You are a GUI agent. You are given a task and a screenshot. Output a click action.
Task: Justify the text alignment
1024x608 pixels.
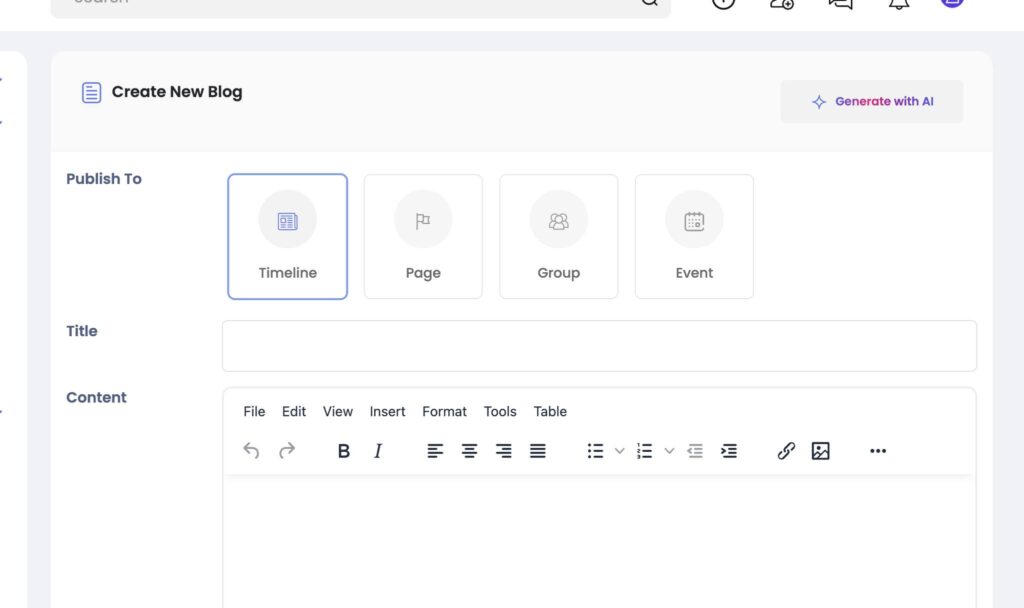tap(538, 451)
